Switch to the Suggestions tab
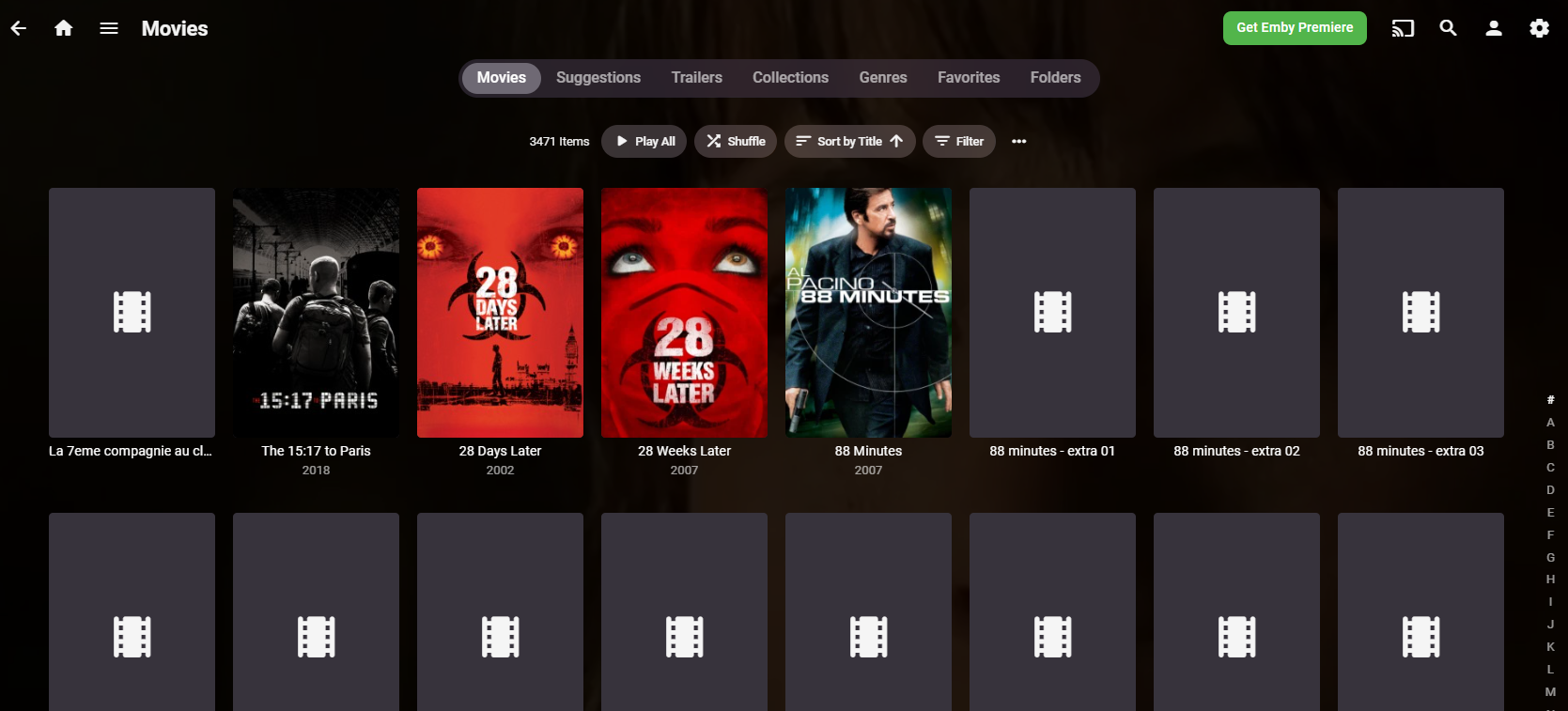Screen dimensions: 1568x711 coord(598,78)
